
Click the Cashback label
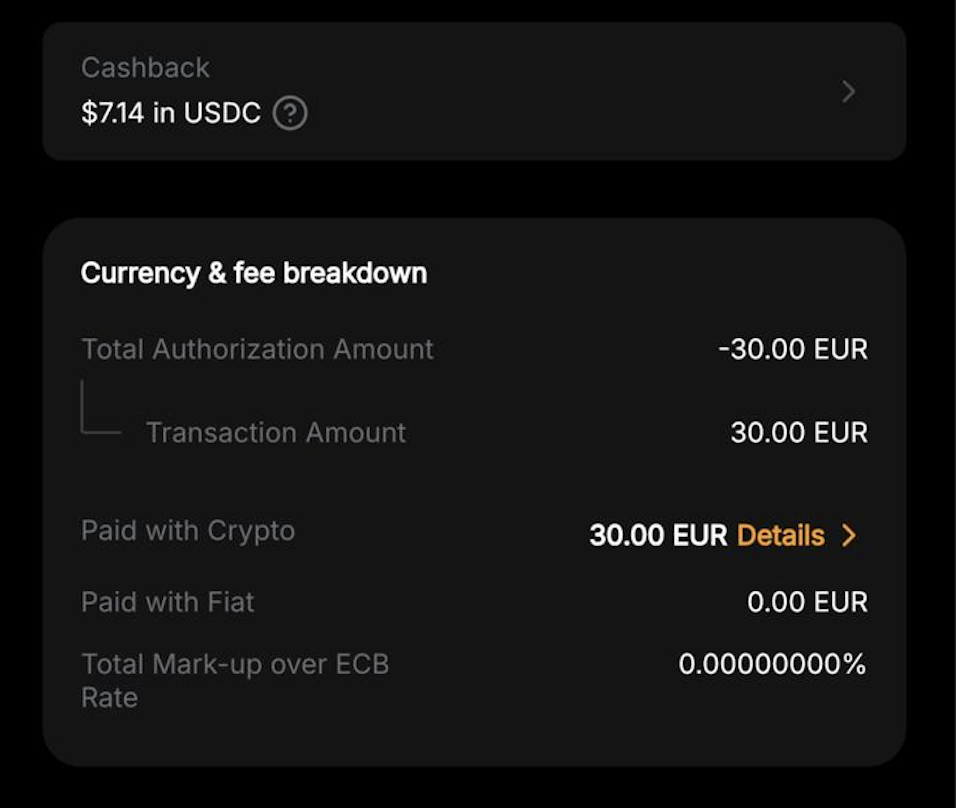[145, 67]
